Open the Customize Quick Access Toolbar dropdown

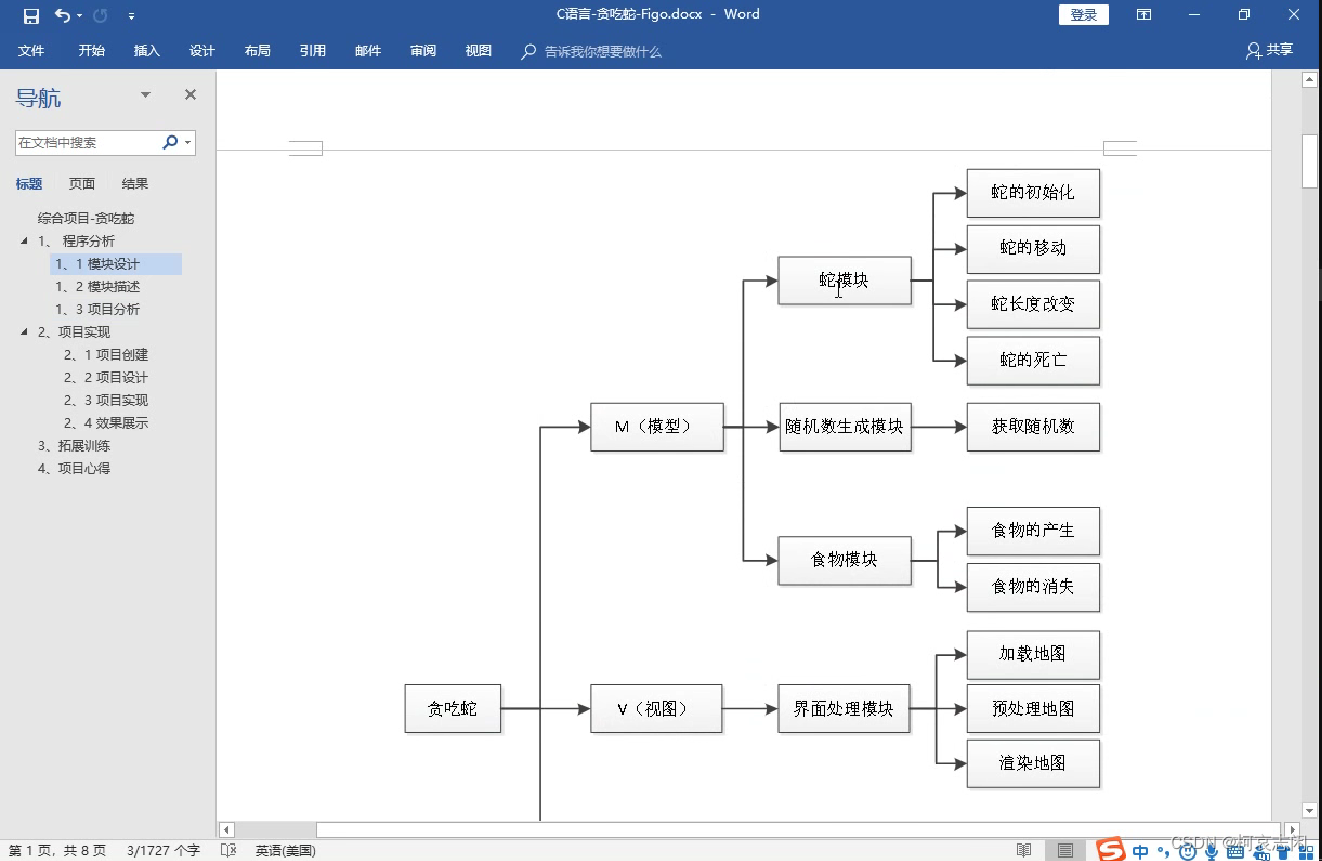click(131, 17)
